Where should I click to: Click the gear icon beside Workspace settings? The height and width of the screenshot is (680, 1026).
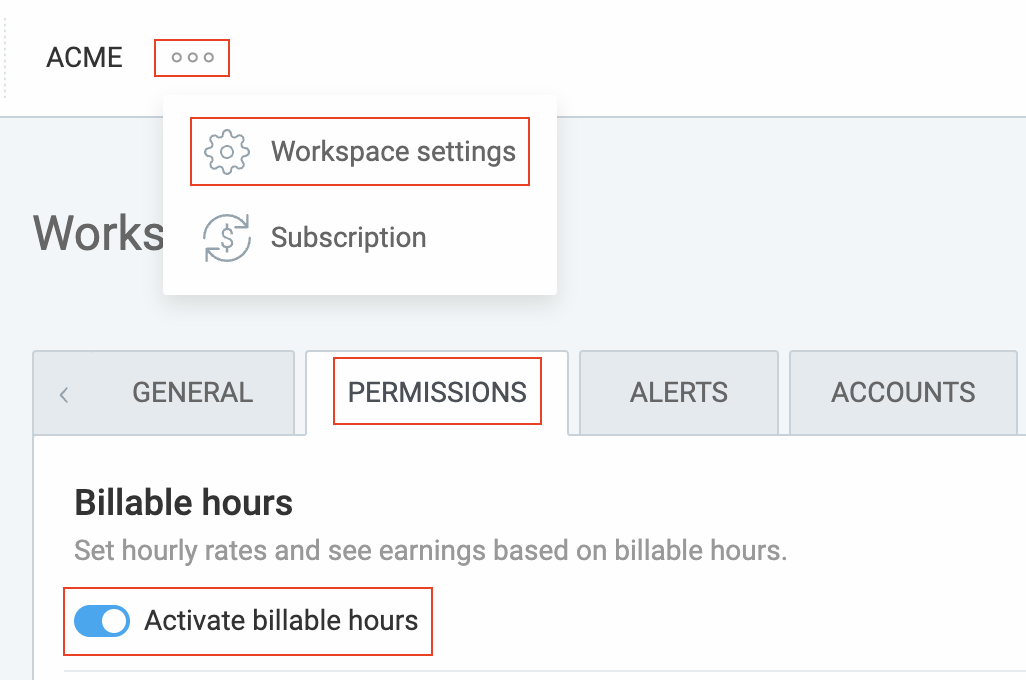pyautogui.click(x=227, y=151)
